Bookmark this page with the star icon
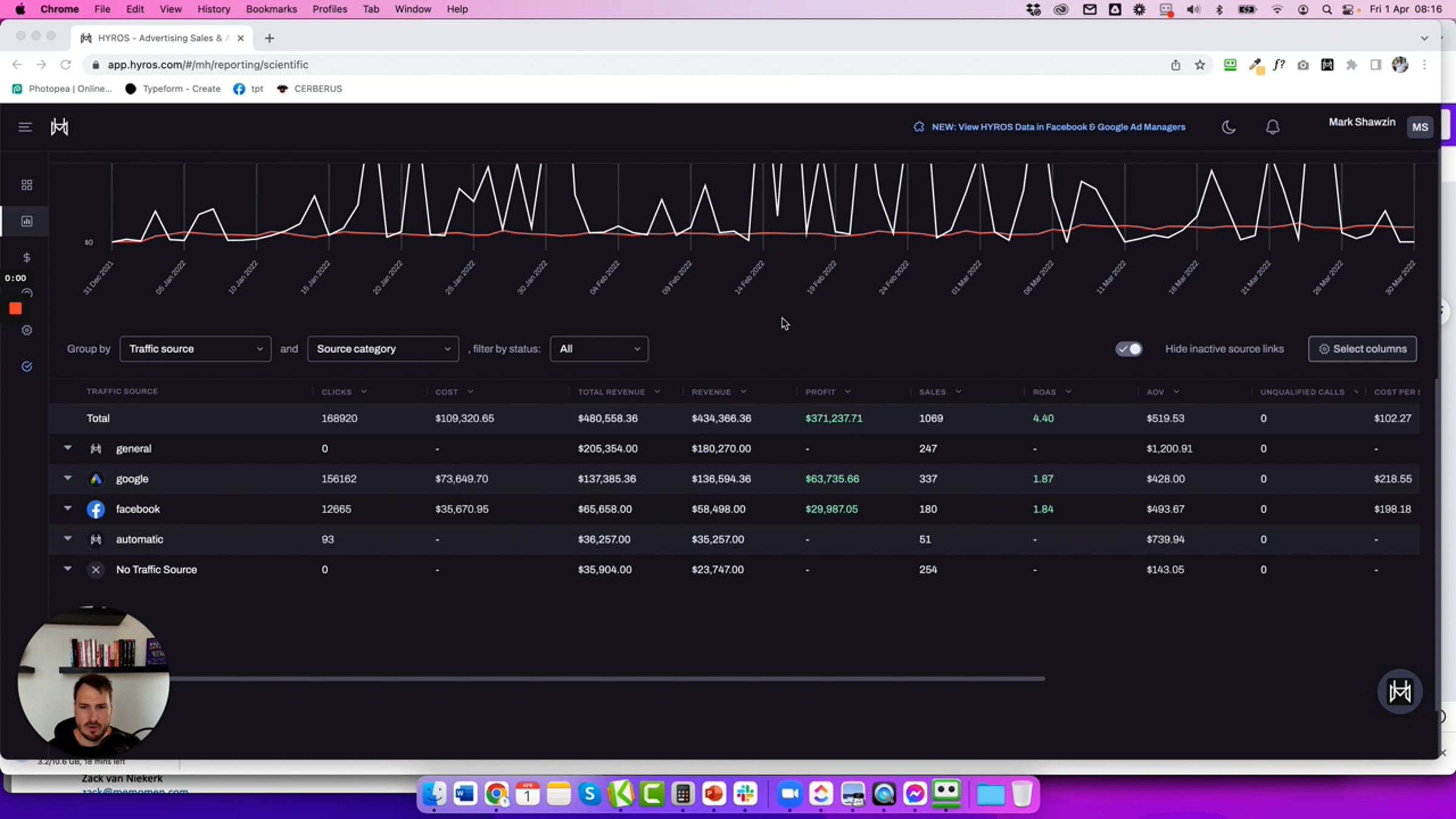The image size is (1456, 819). click(1200, 65)
